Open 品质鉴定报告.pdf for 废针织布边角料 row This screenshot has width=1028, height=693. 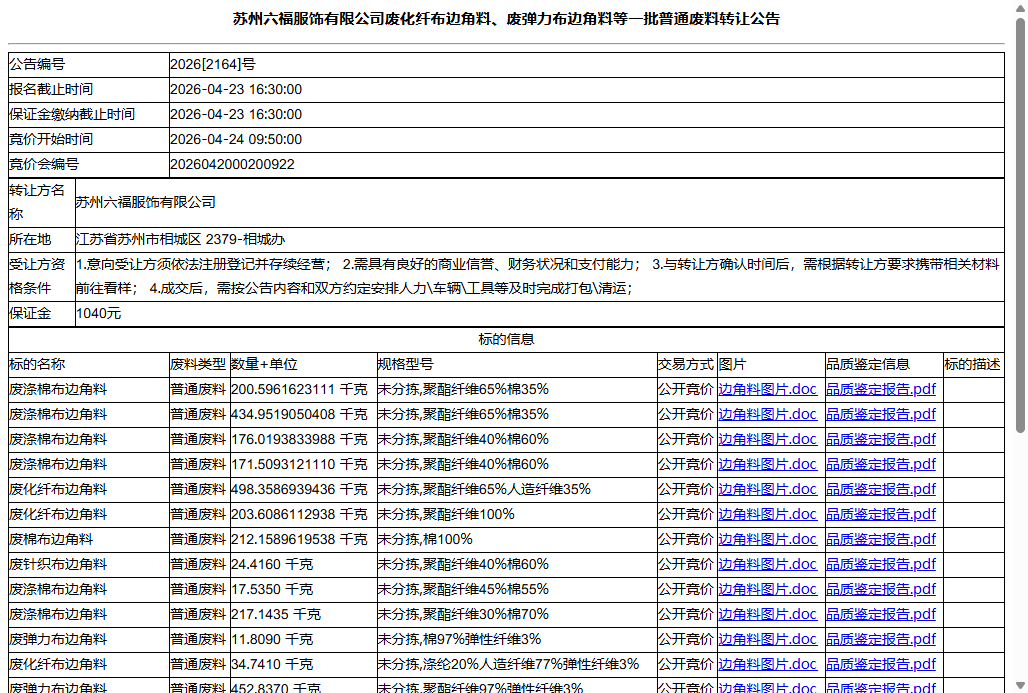[880, 564]
